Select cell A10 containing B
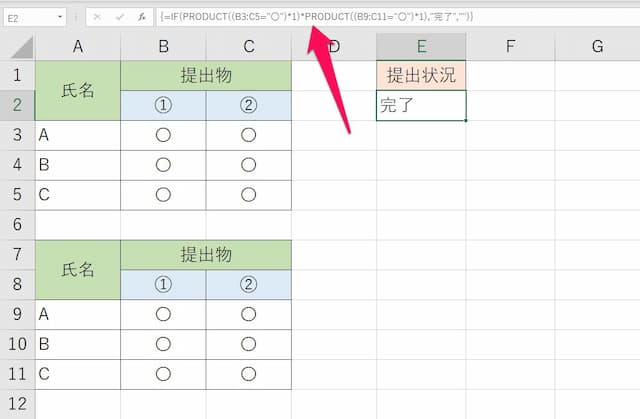Viewport: 640px width, 419px height. [77, 345]
